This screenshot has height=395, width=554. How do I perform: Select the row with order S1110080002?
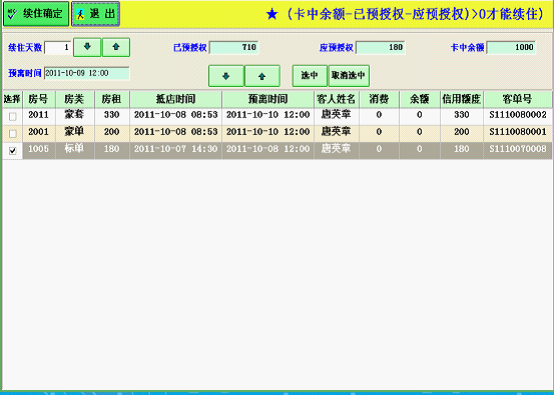(277, 116)
